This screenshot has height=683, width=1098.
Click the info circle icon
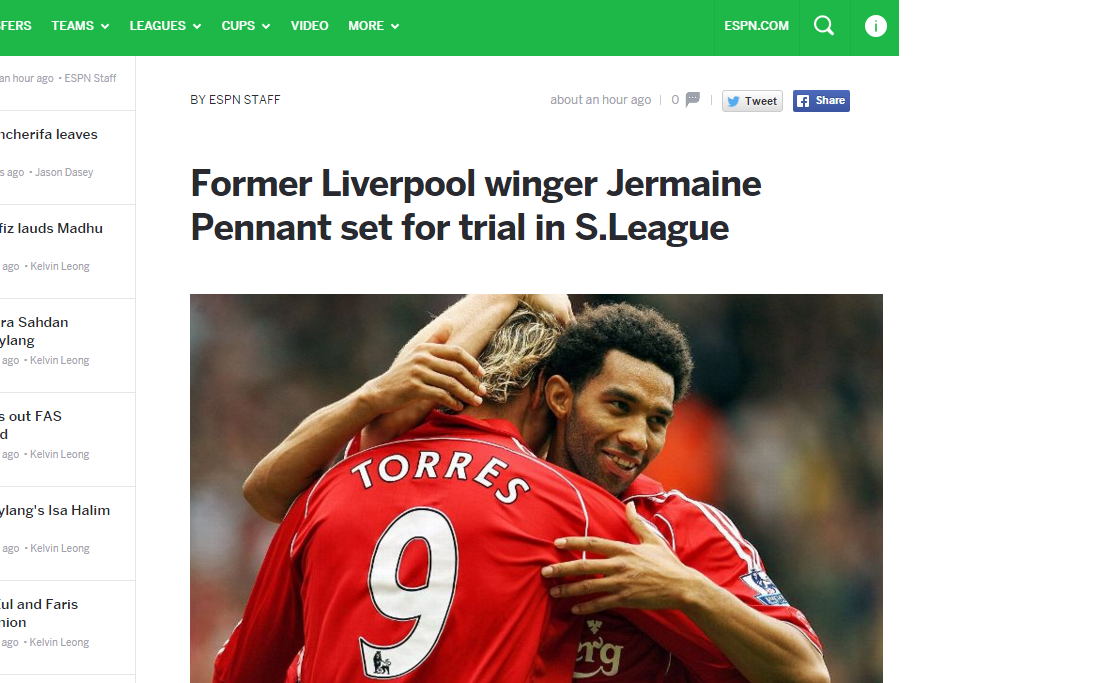pyautogui.click(x=875, y=26)
